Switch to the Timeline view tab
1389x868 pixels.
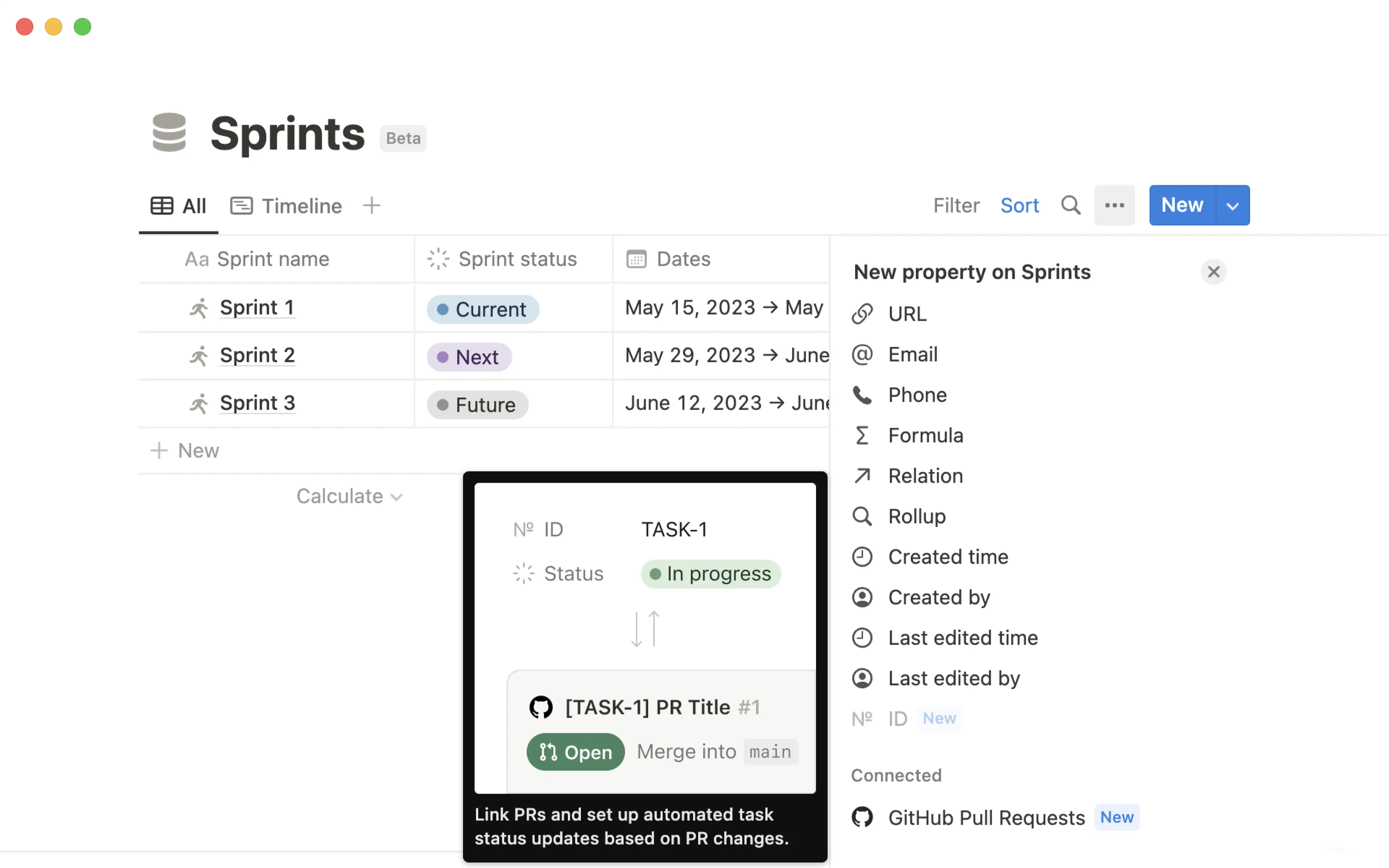click(x=285, y=205)
